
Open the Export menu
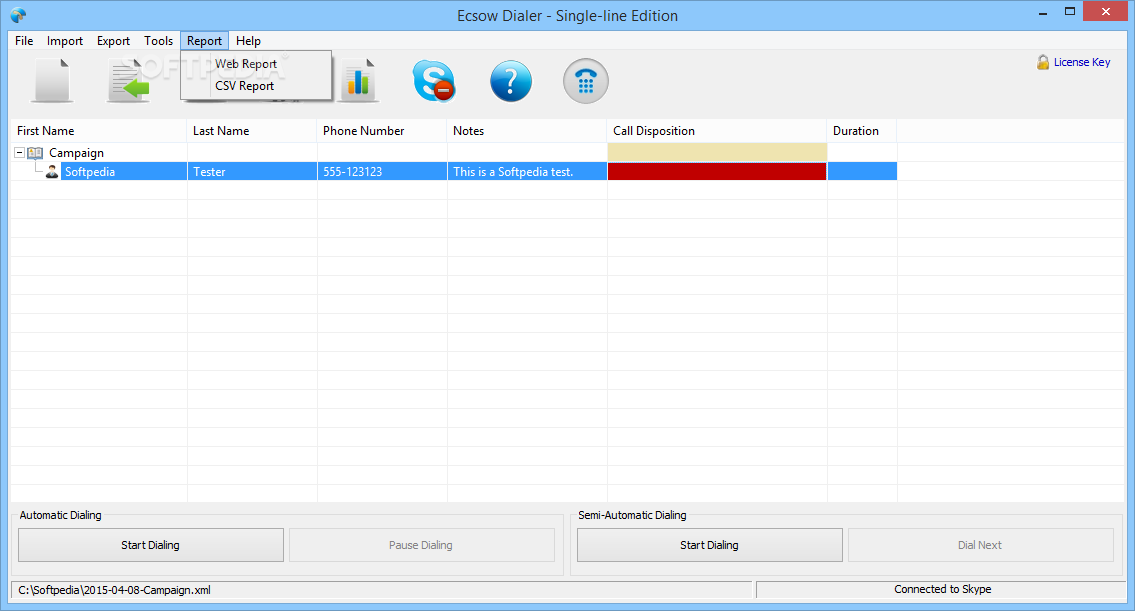114,41
